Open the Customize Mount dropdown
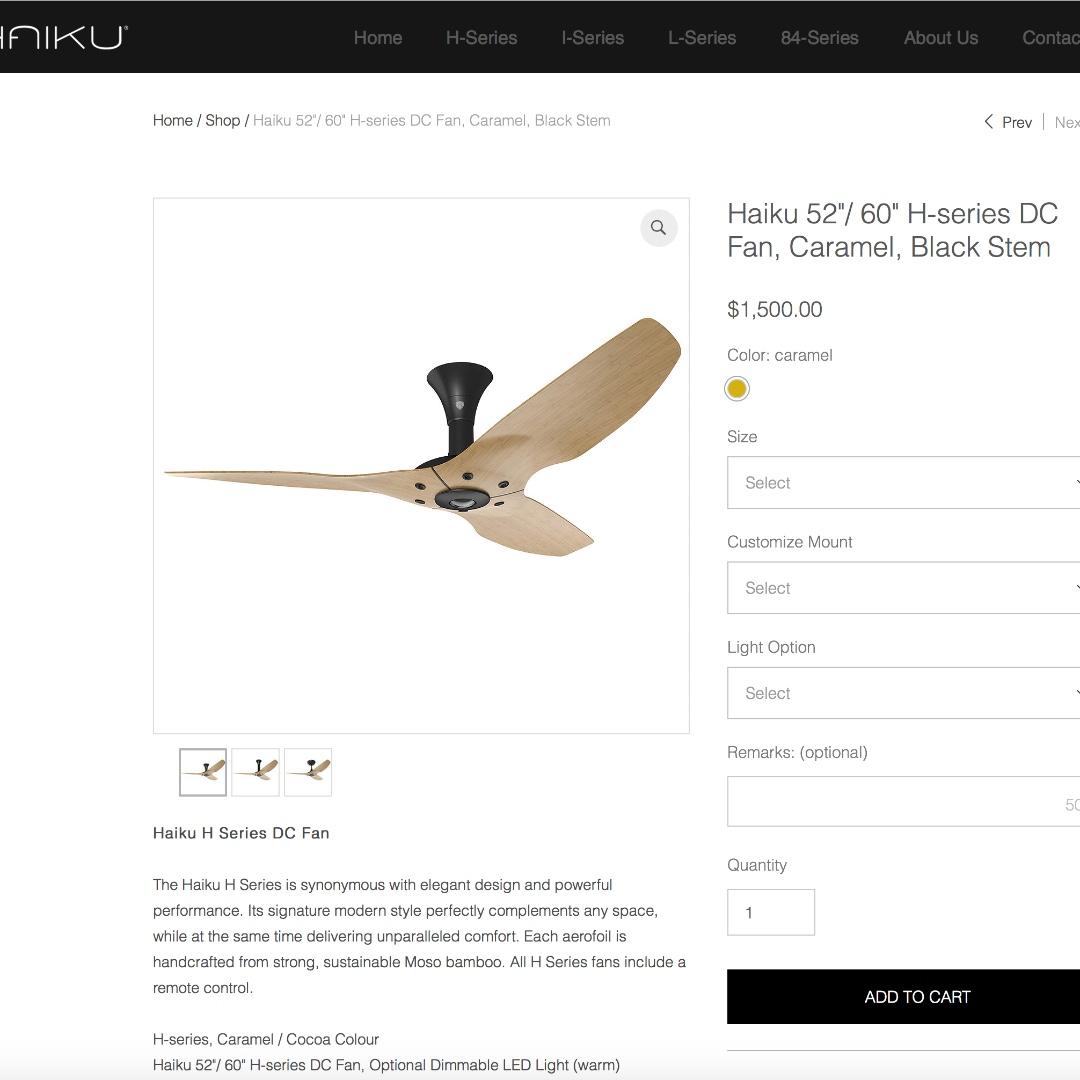This screenshot has width=1080, height=1080. pyautogui.click(x=900, y=588)
